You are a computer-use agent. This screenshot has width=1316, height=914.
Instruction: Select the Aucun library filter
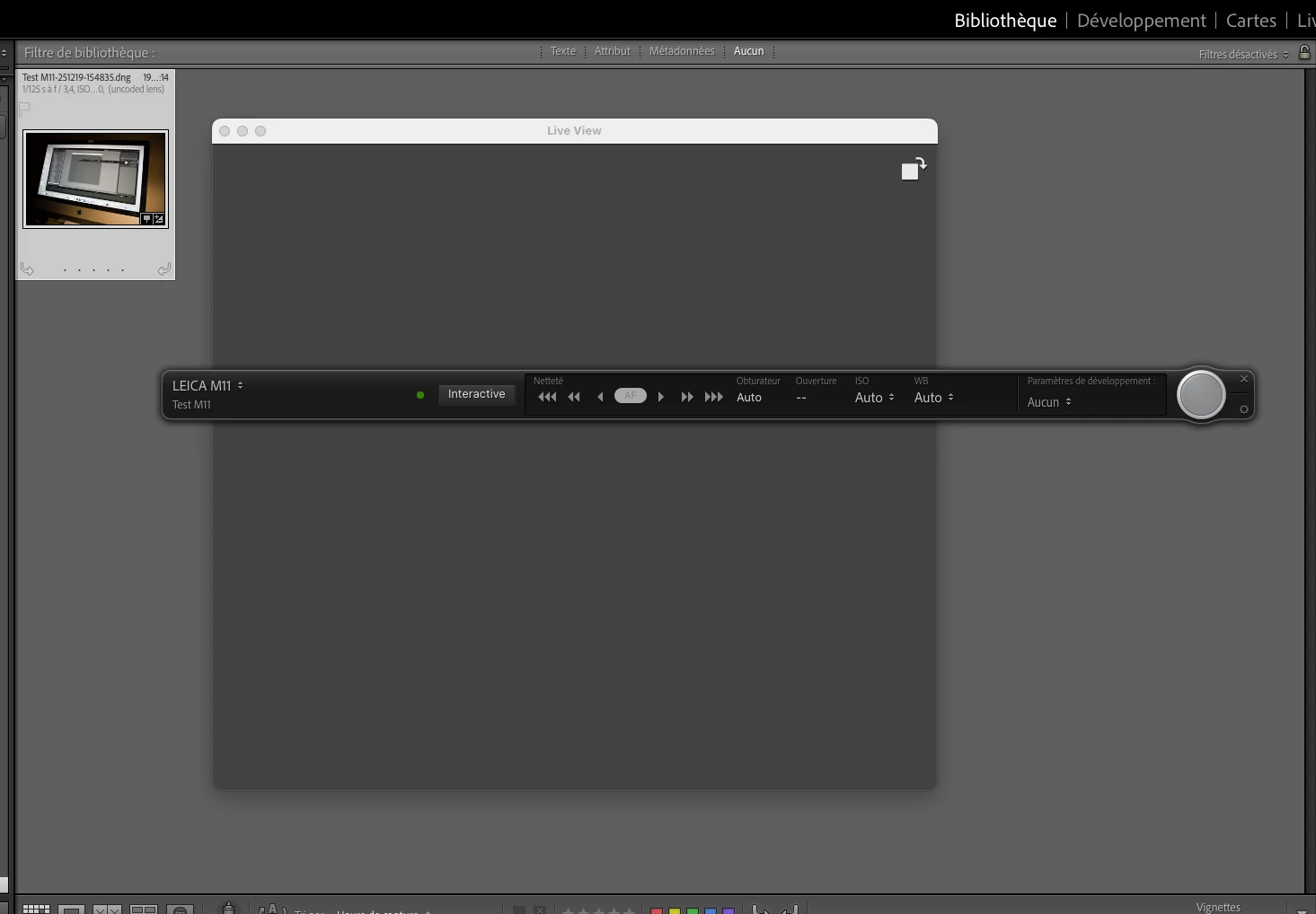pos(748,51)
